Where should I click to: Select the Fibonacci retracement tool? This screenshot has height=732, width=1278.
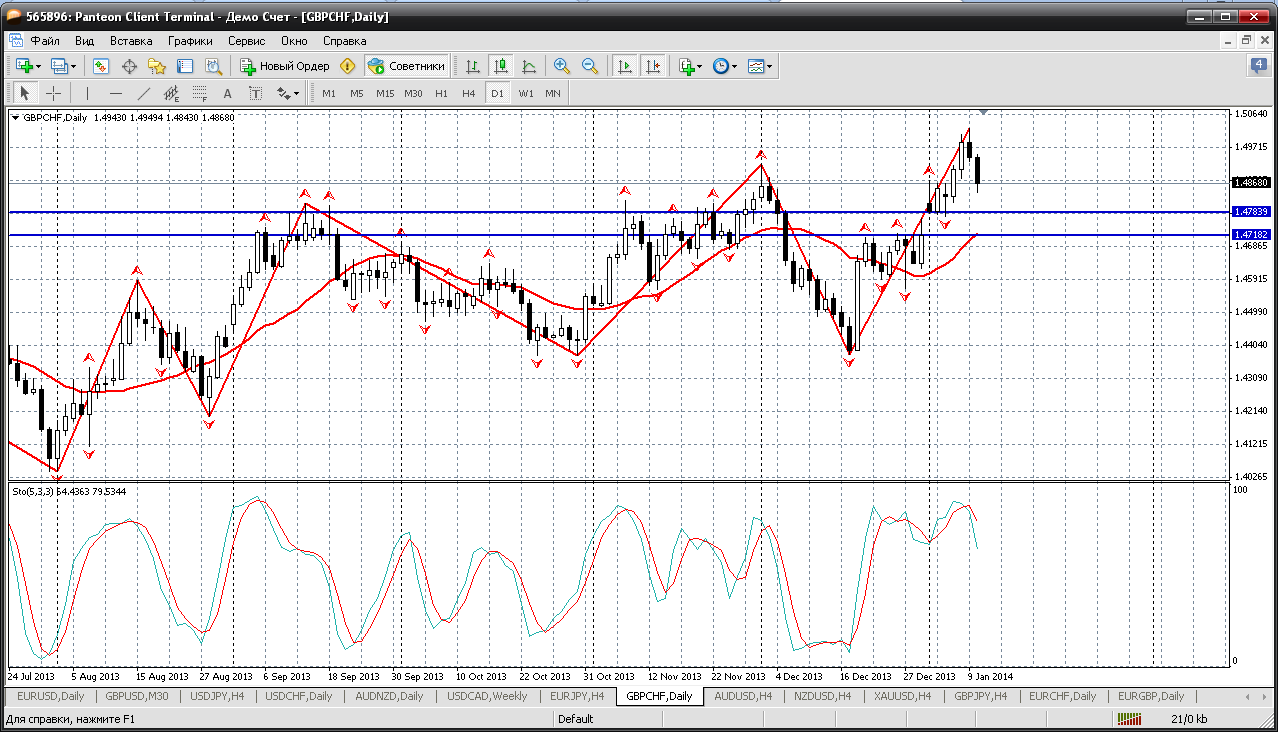[x=199, y=93]
